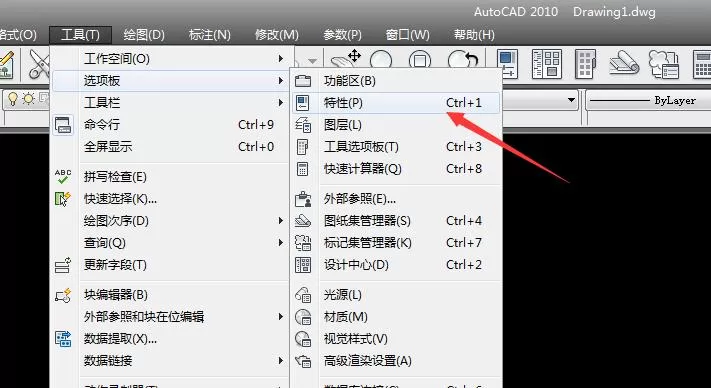Click the external references icon
The width and height of the screenshot is (711, 388).
(303, 199)
